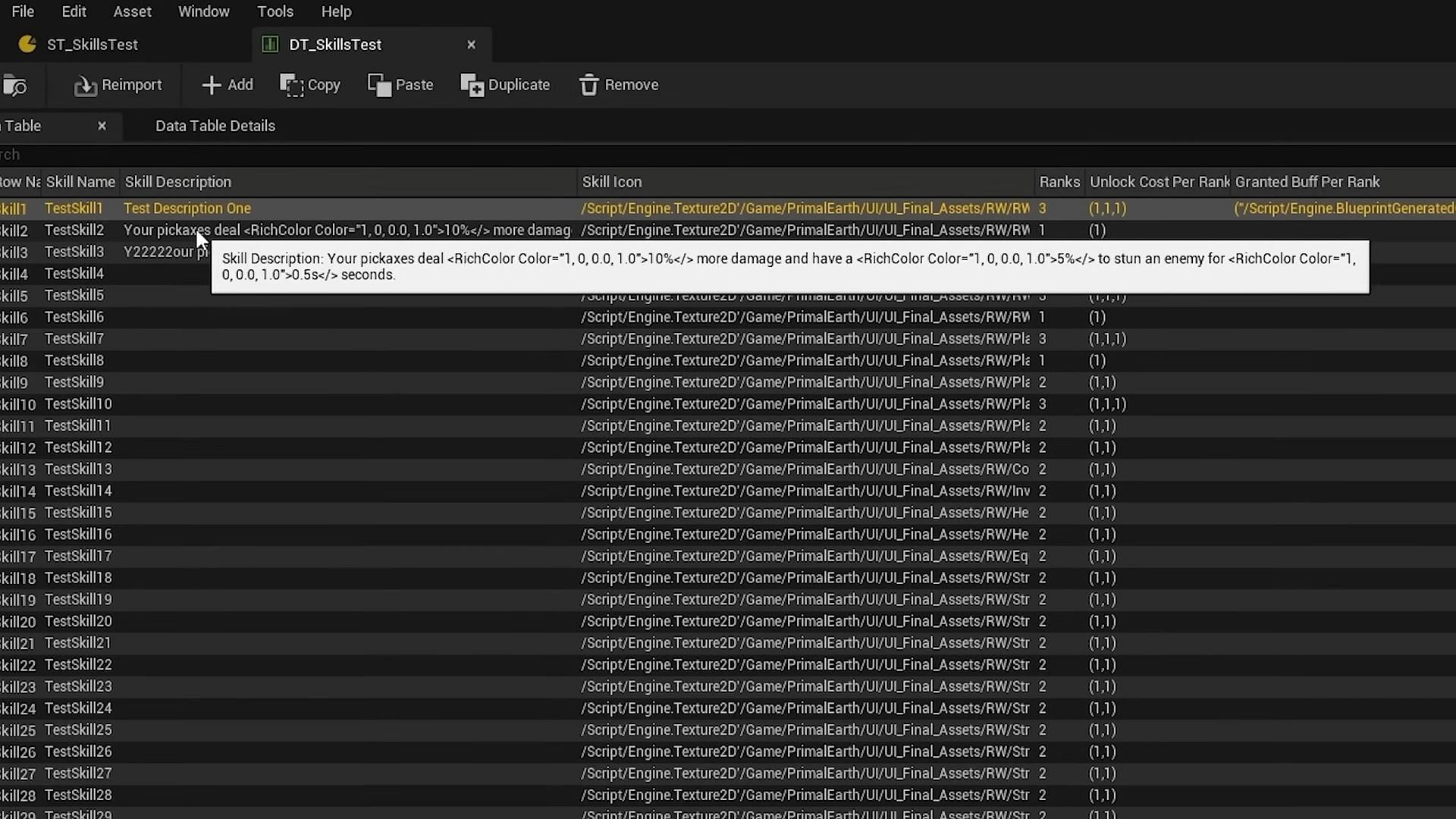
Task: Click TestSkill1 Granted Buff Per Rank value
Action: (x=1345, y=209)
